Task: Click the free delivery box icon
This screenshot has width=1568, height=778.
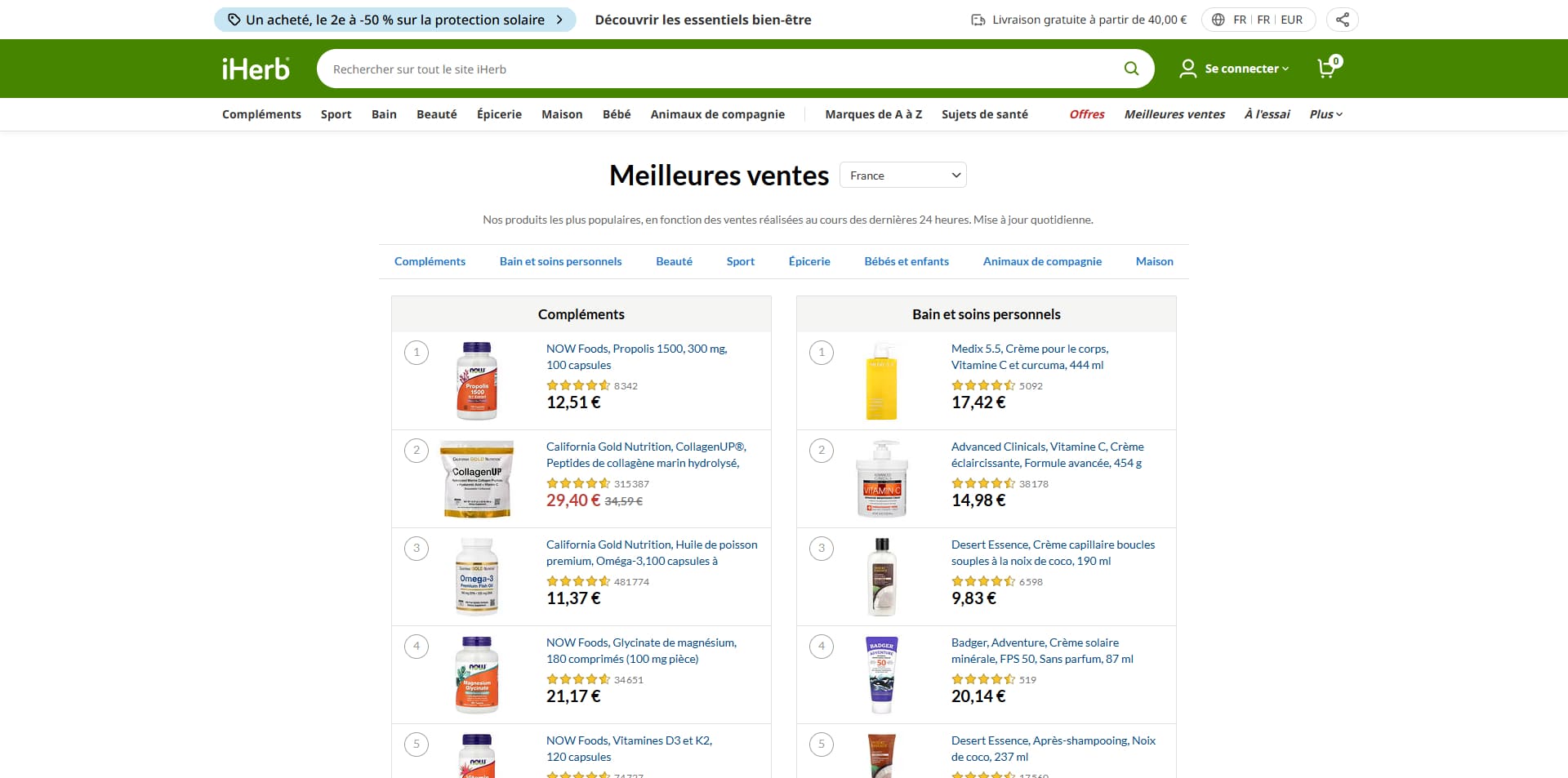Action: (978, 20)
